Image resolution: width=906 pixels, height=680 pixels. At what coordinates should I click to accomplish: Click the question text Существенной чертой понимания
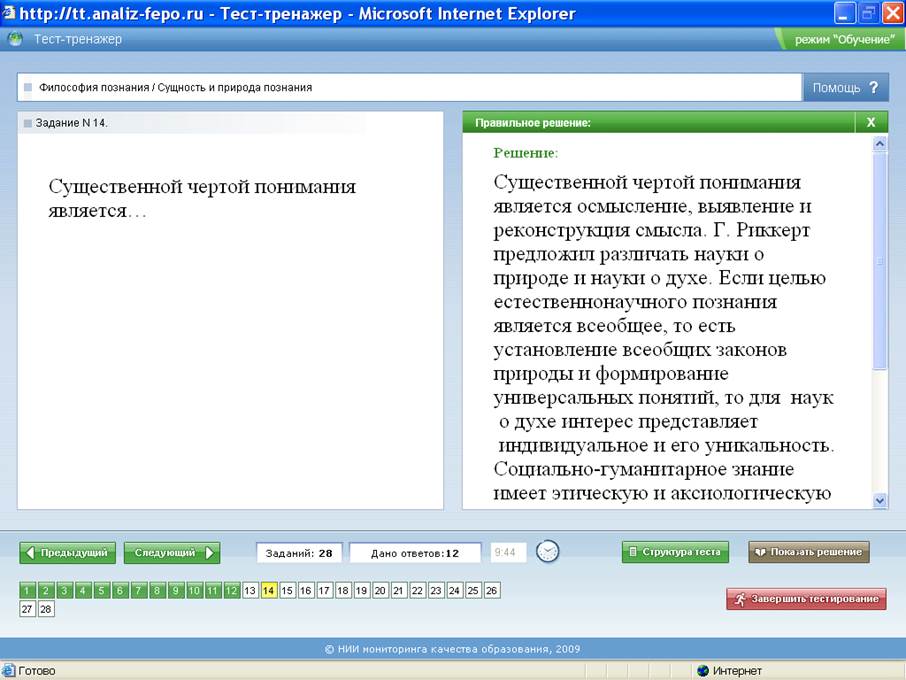pyautogui.click(x=202, y=187)
